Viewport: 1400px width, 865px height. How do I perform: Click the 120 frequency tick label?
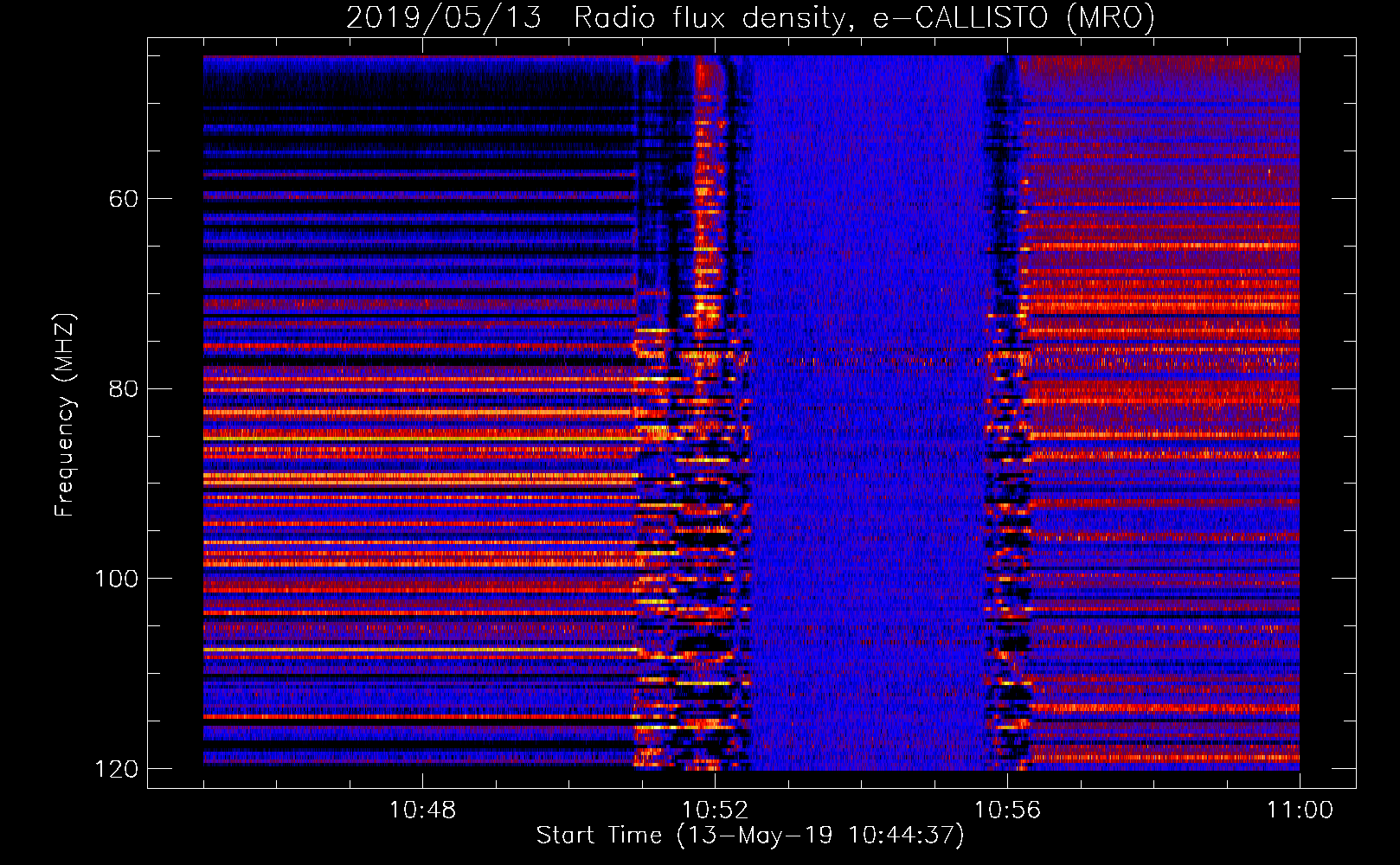click(117, 769)
